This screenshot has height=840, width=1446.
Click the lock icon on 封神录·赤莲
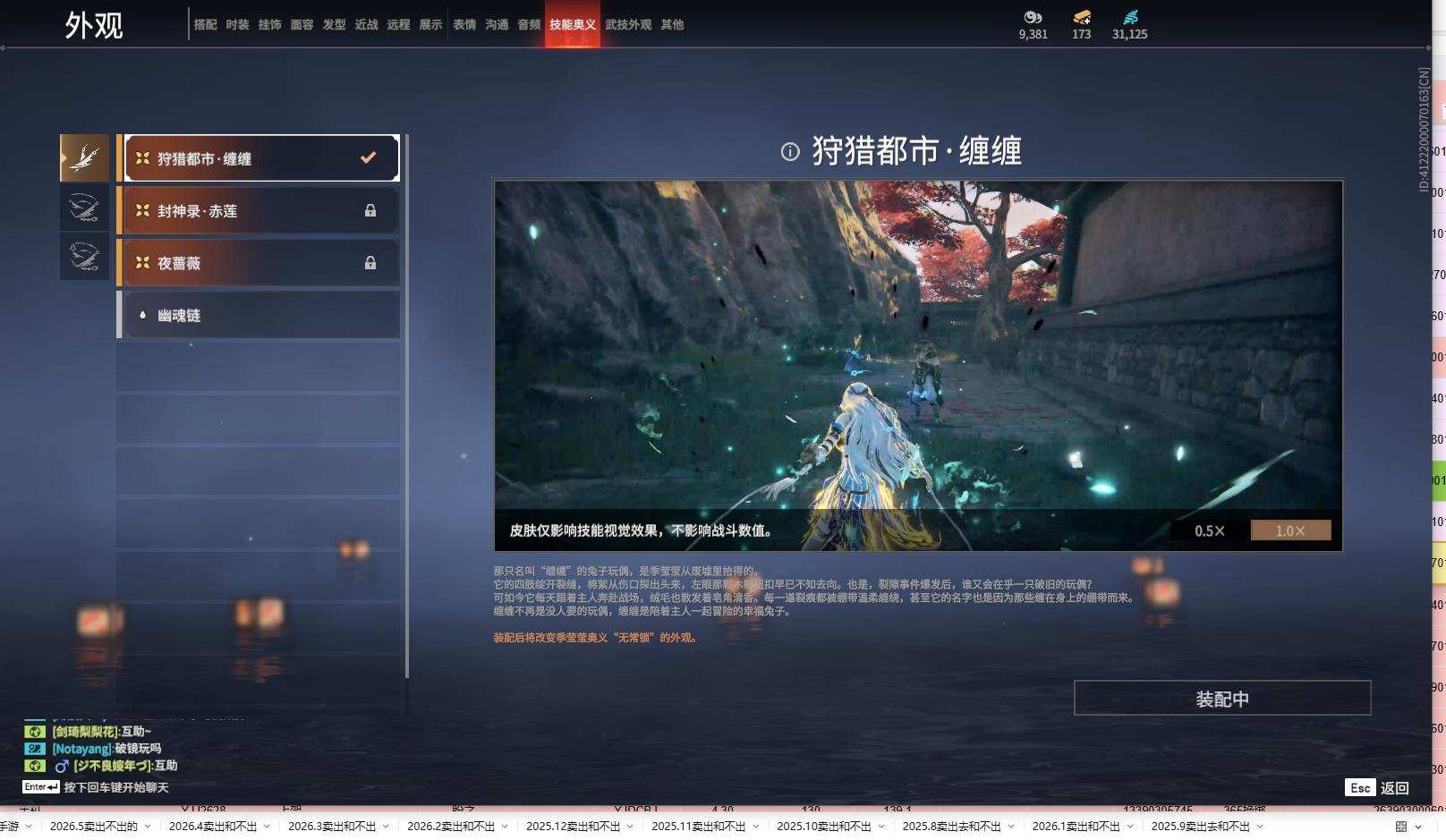370,210
